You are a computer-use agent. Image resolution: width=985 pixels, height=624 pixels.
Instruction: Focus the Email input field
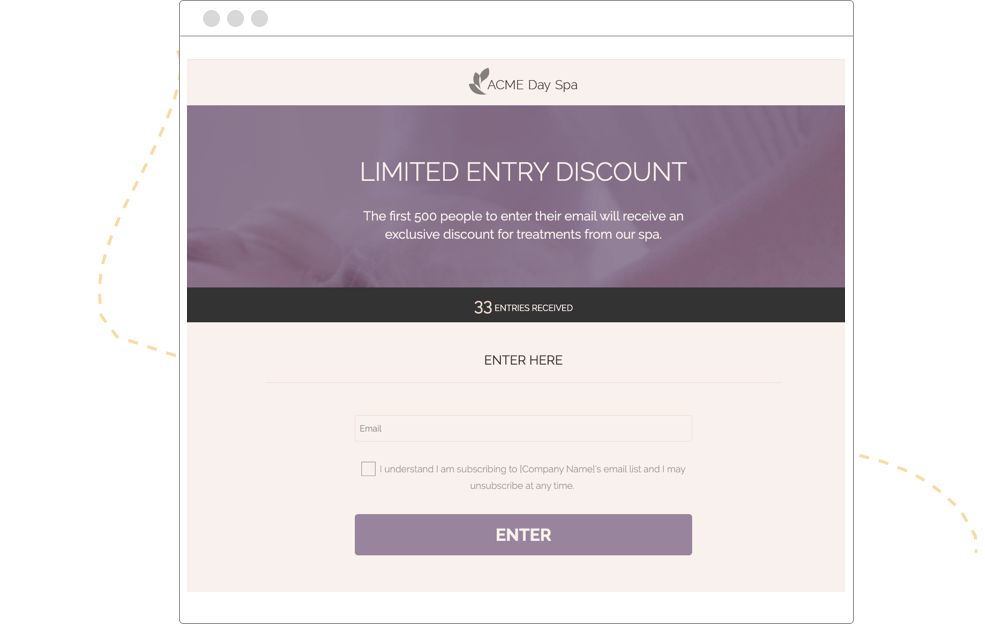523,429
